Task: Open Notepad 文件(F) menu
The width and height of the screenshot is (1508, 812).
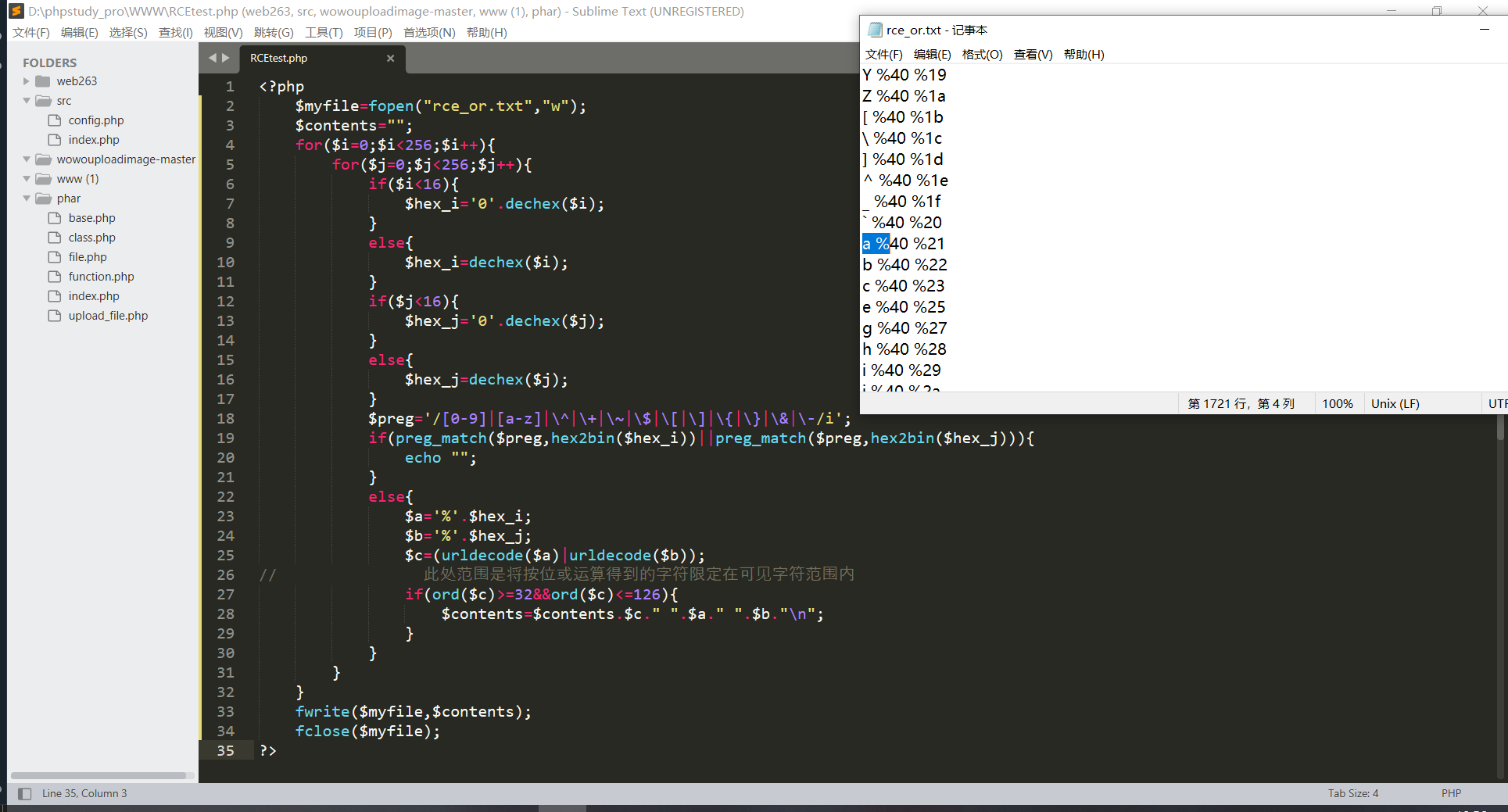Action: (884, 54)
